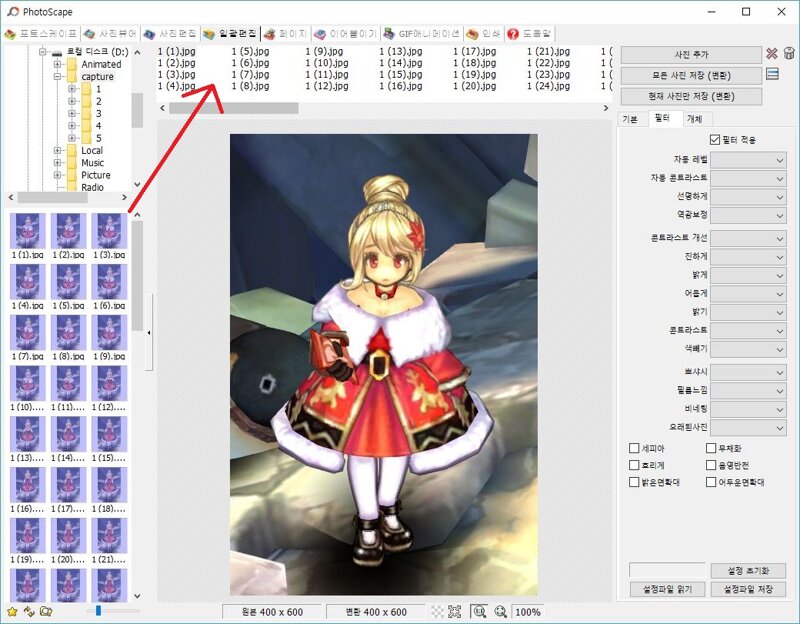Select thumbnail 1 (1).jpg in browser
800x624 pixels.
(28, 236)
